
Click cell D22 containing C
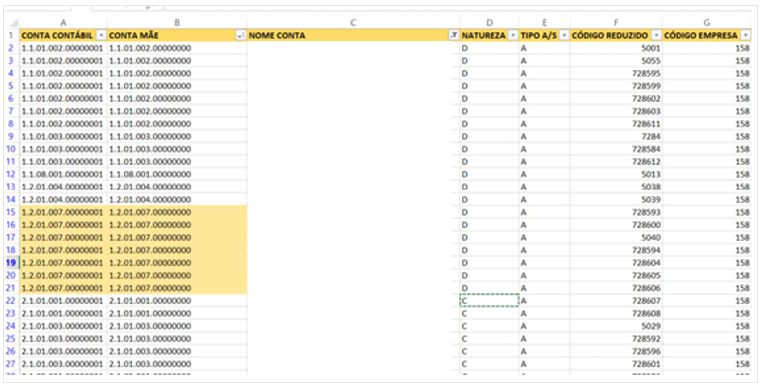pyautogui.click(x=490, y=301)
